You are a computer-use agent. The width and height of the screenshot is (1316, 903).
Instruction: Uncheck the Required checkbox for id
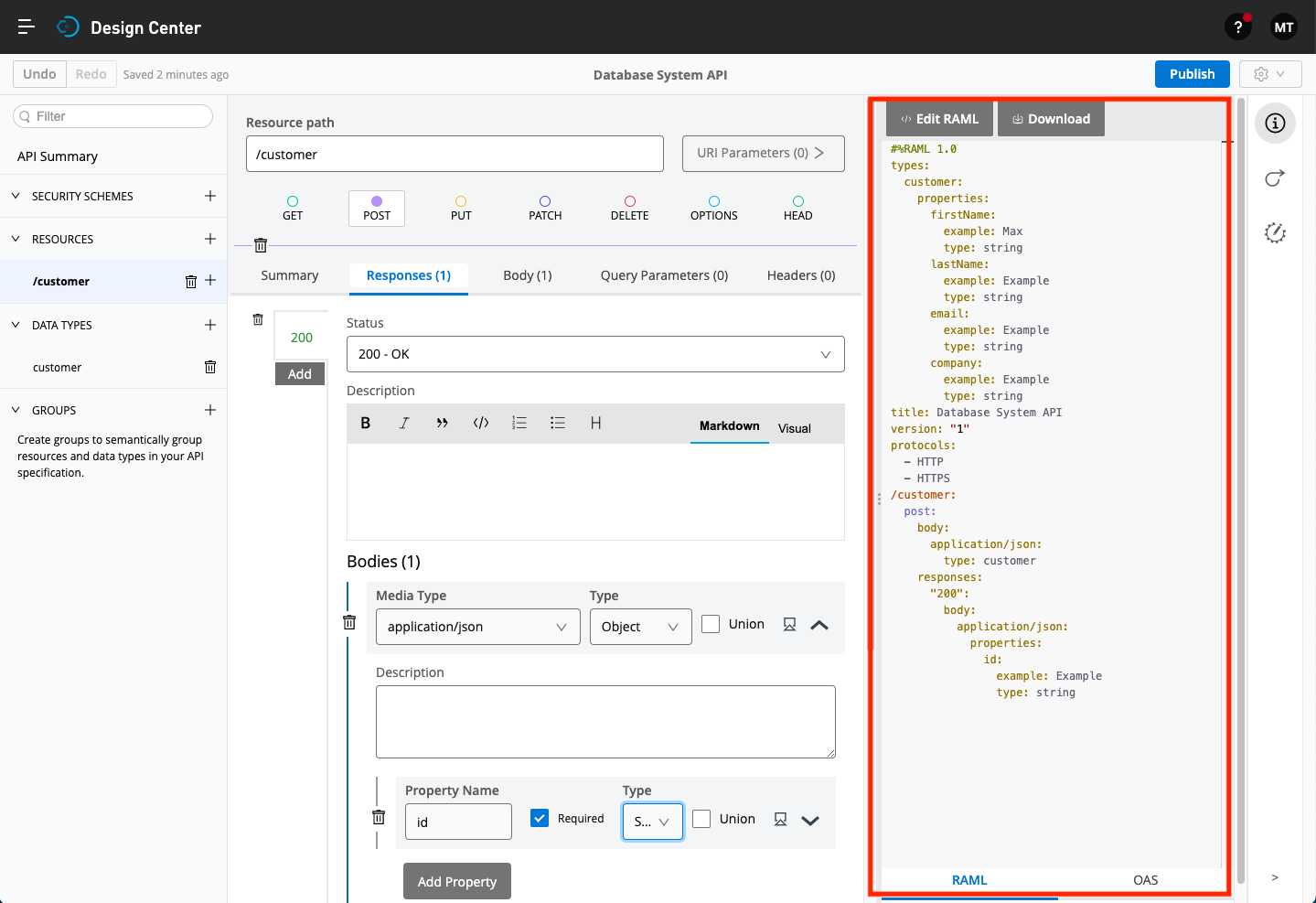pyautogui.click(x=540, y=818)
